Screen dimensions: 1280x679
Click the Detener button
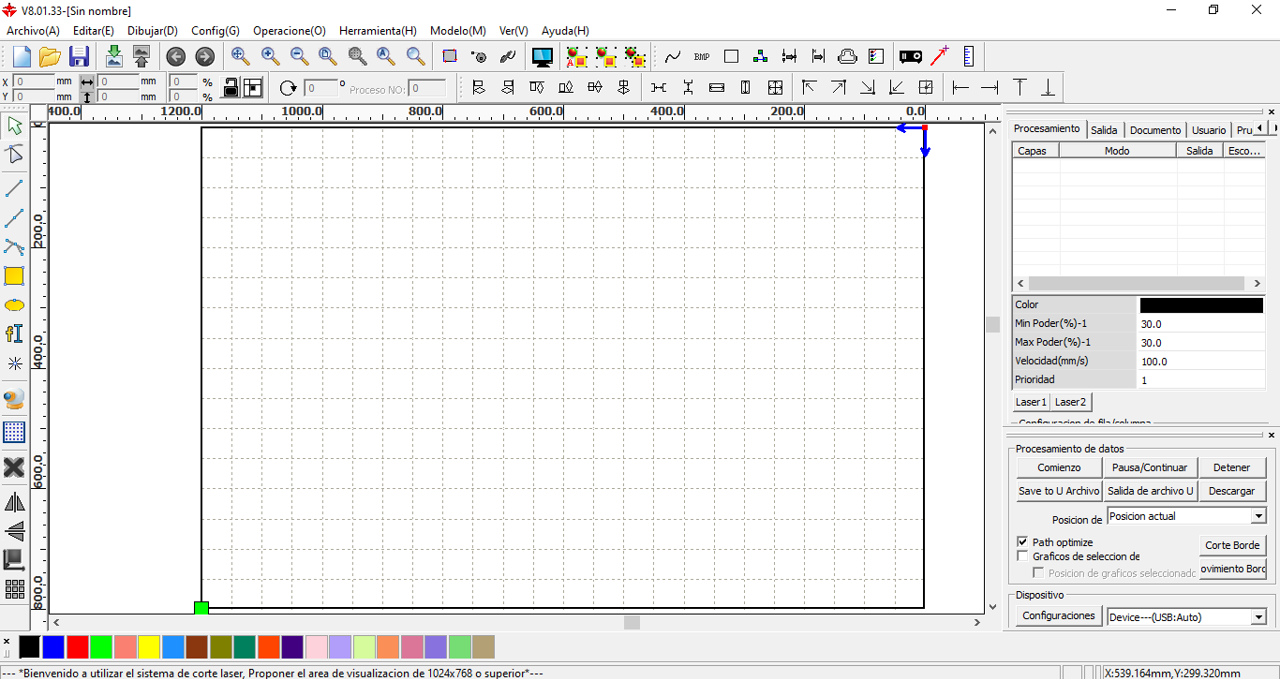(x=1232, y=467)
